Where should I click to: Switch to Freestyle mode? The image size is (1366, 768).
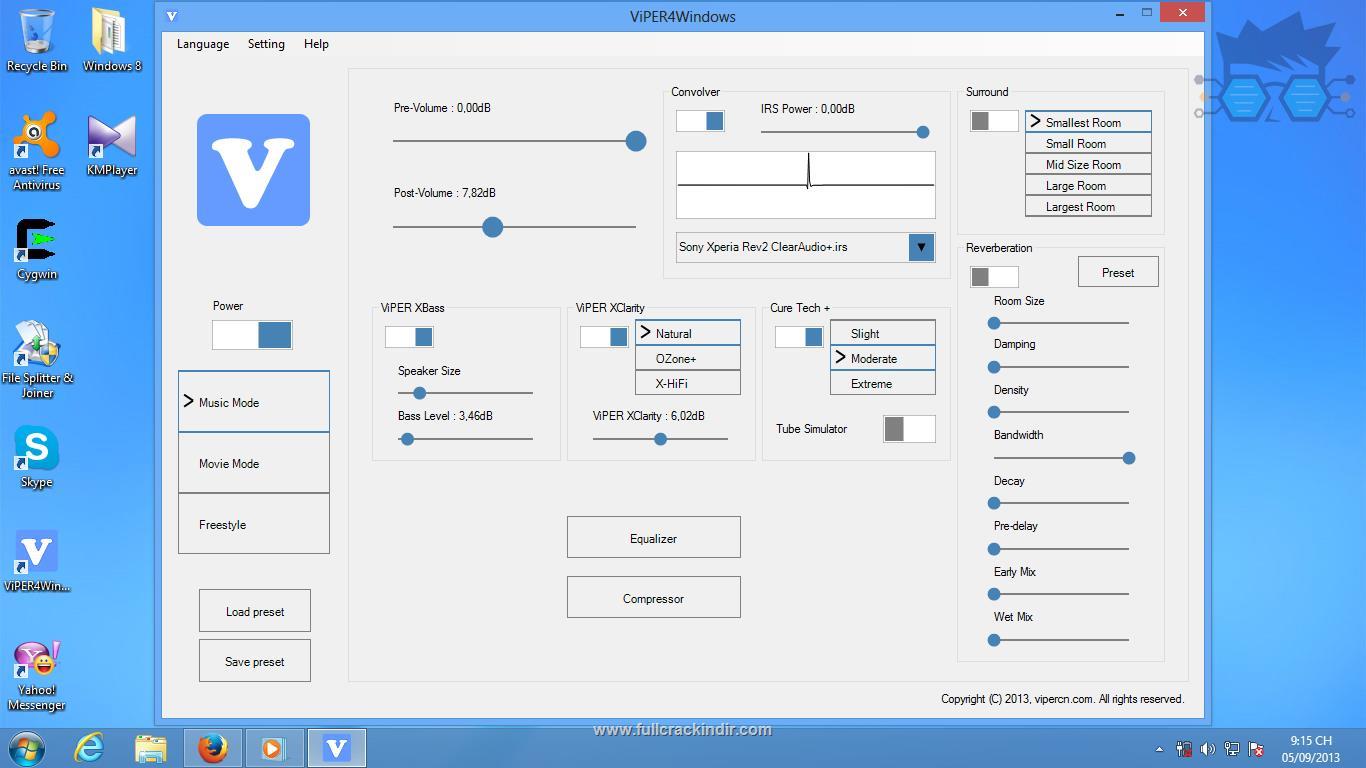[254, 524]
